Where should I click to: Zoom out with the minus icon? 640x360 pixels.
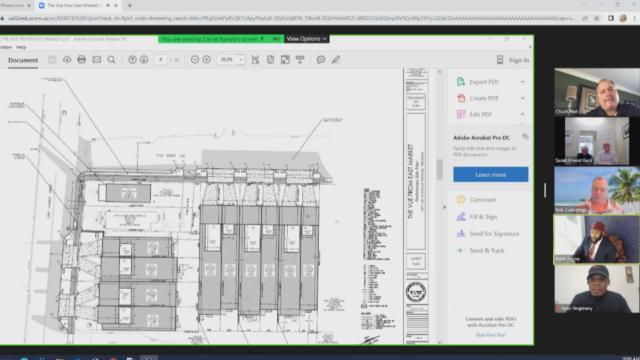195,60
